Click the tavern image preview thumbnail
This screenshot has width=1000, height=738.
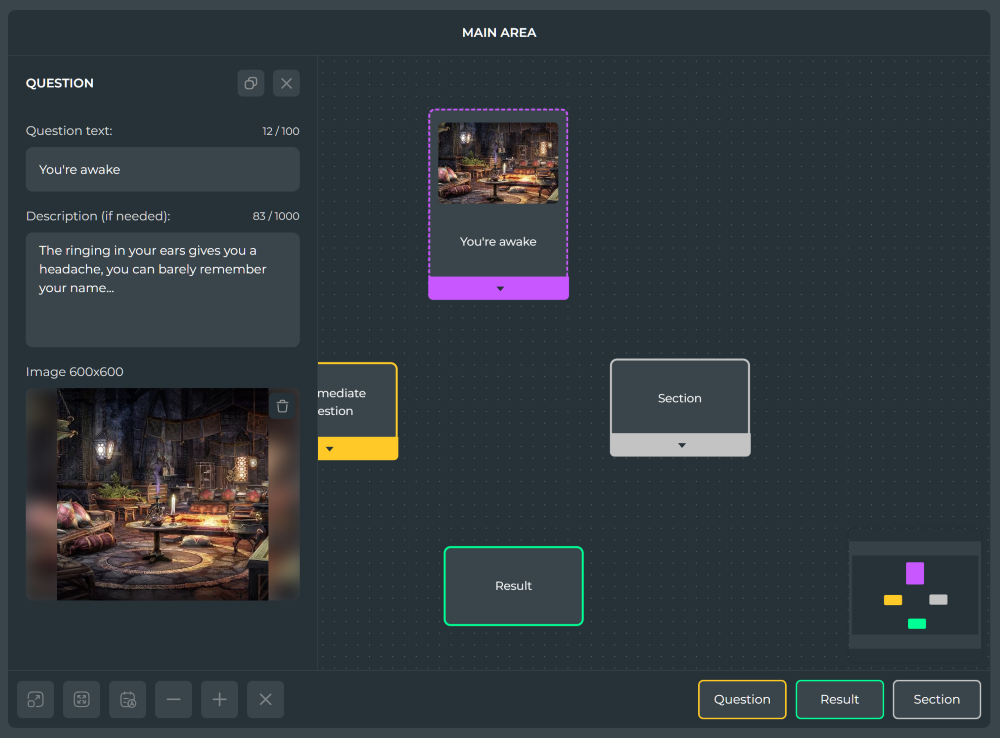click(163, 494)
